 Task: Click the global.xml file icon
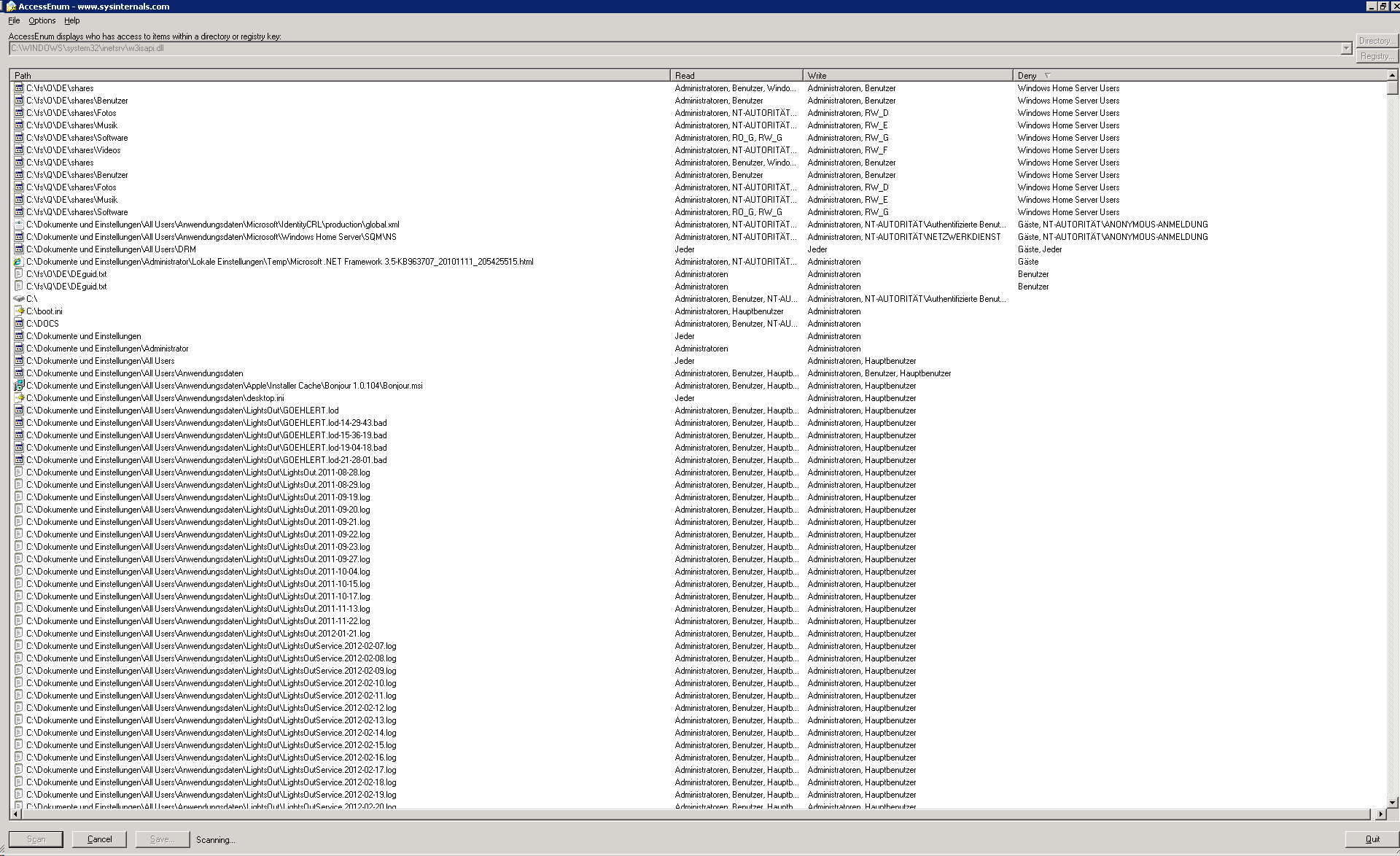[19, 225]
